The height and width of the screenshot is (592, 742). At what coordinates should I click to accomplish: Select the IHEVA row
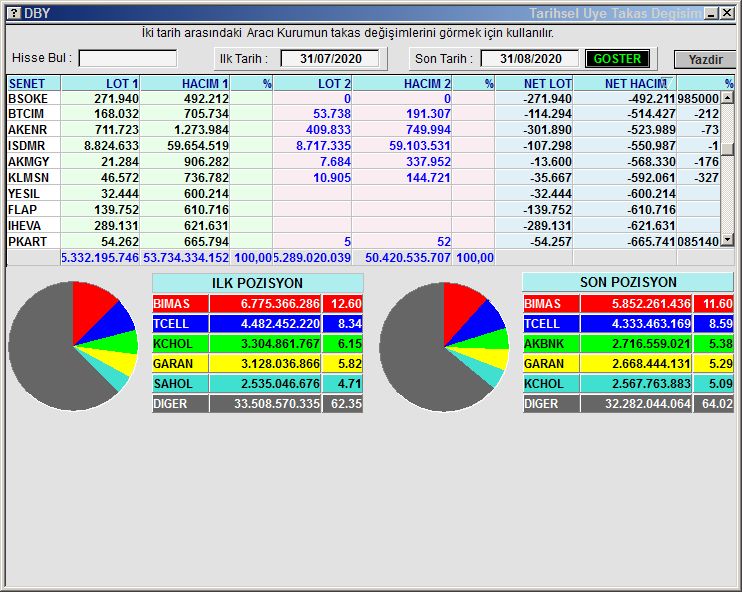pyautogui.click(x=363, y=225)
